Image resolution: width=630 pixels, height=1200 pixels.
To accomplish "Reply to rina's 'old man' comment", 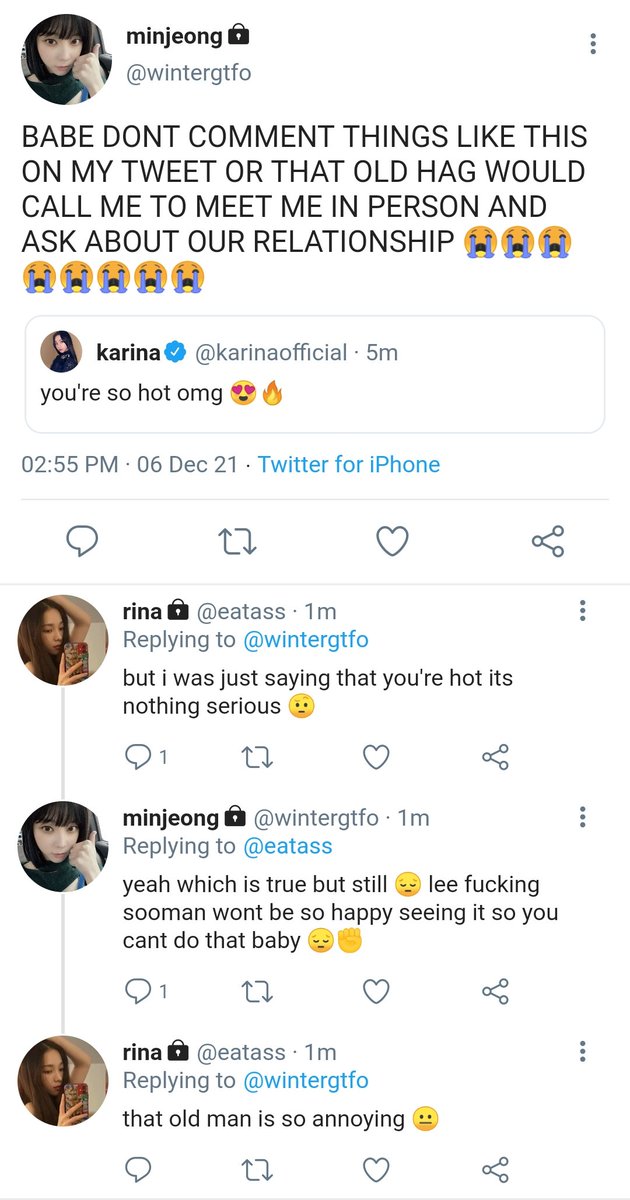I will click(137, 1168).
